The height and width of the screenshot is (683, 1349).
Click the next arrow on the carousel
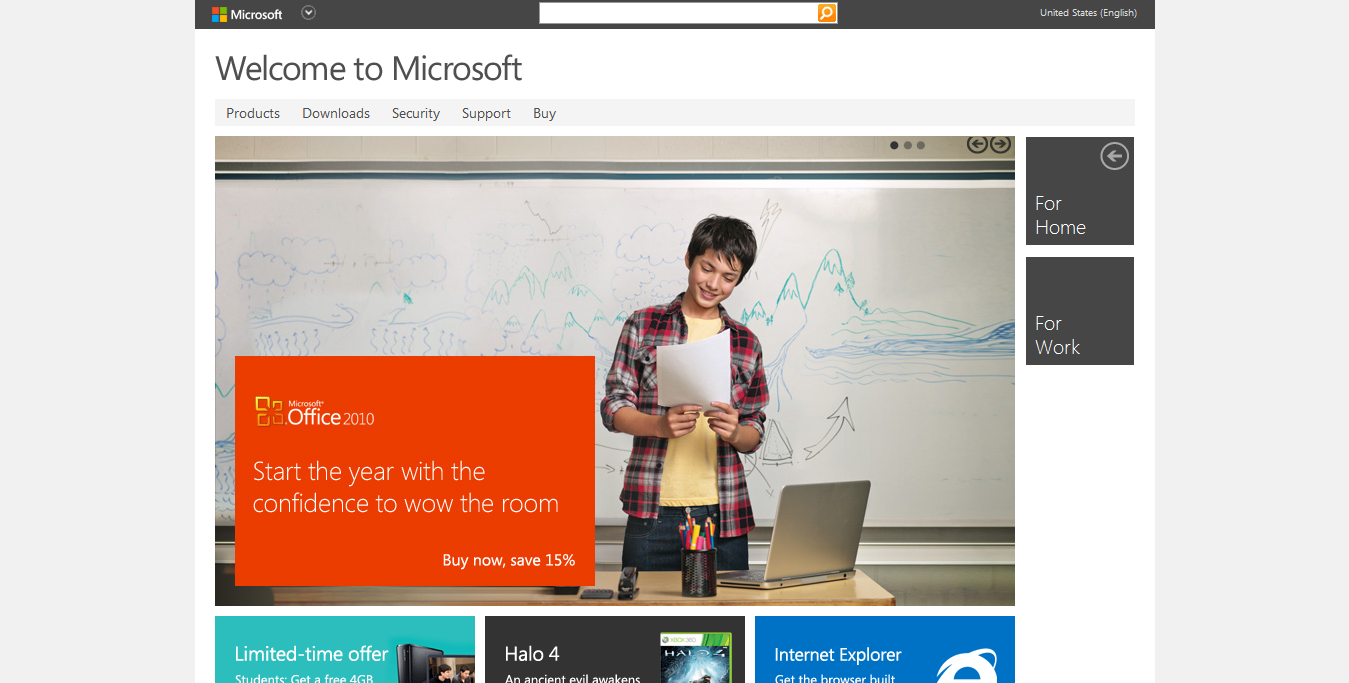coord(999,144)
